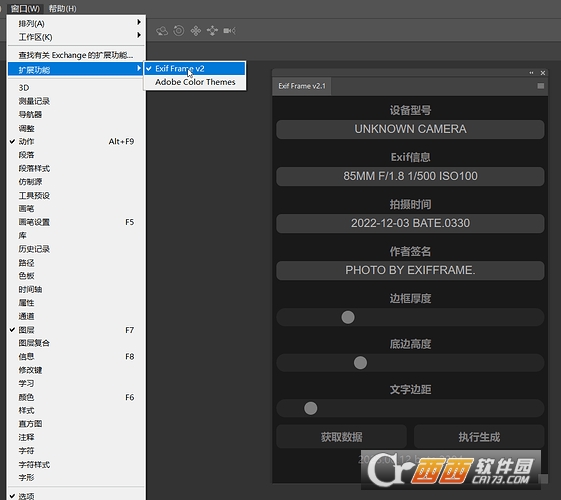Edit the 2022-12-03 shooting time field
Image resolution: width=561 pixels, height=500 pixels.
[x=410, y=223]
